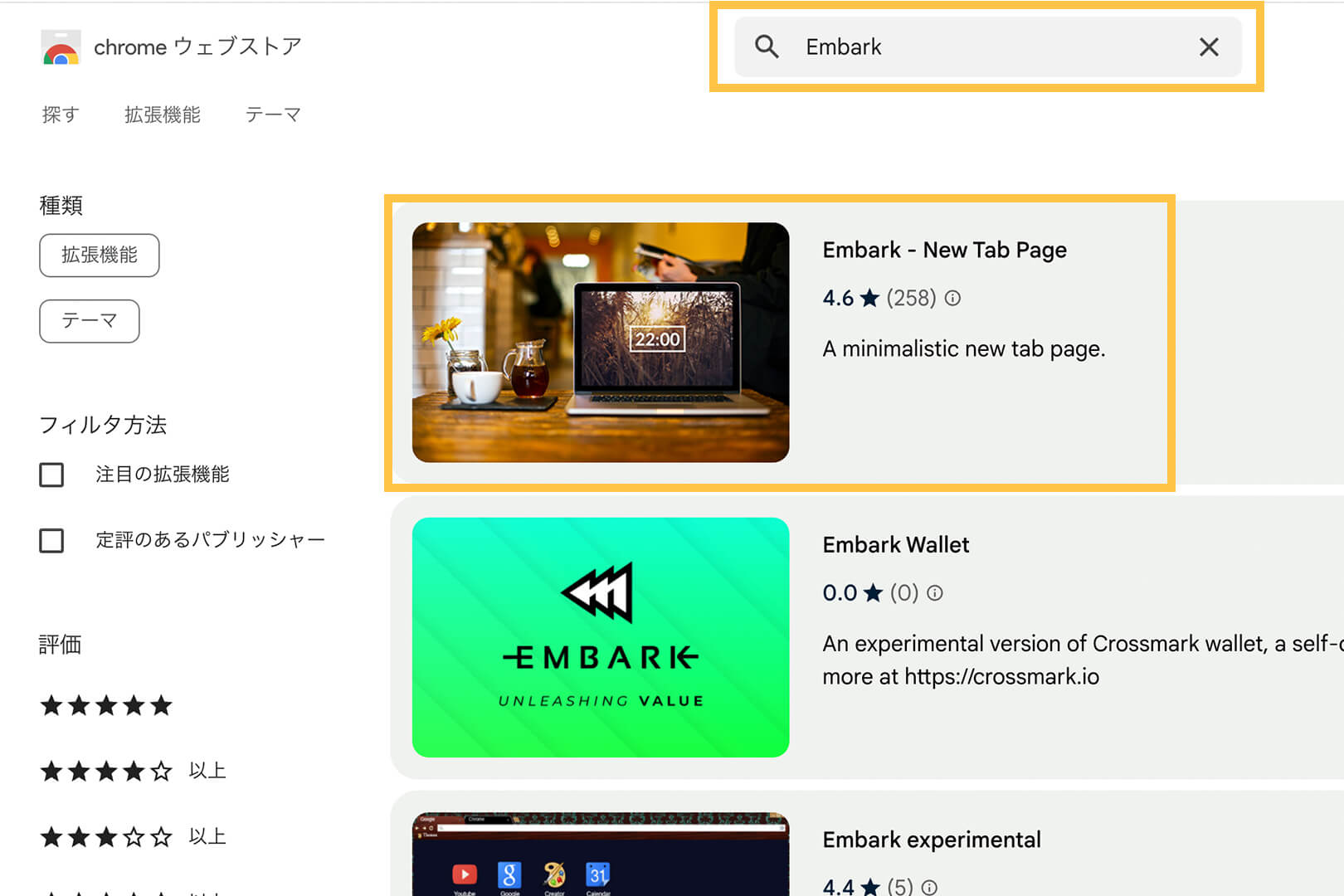
Task: Click the Chrome Web Store logo icon
Action: click(x=61, y=47)
